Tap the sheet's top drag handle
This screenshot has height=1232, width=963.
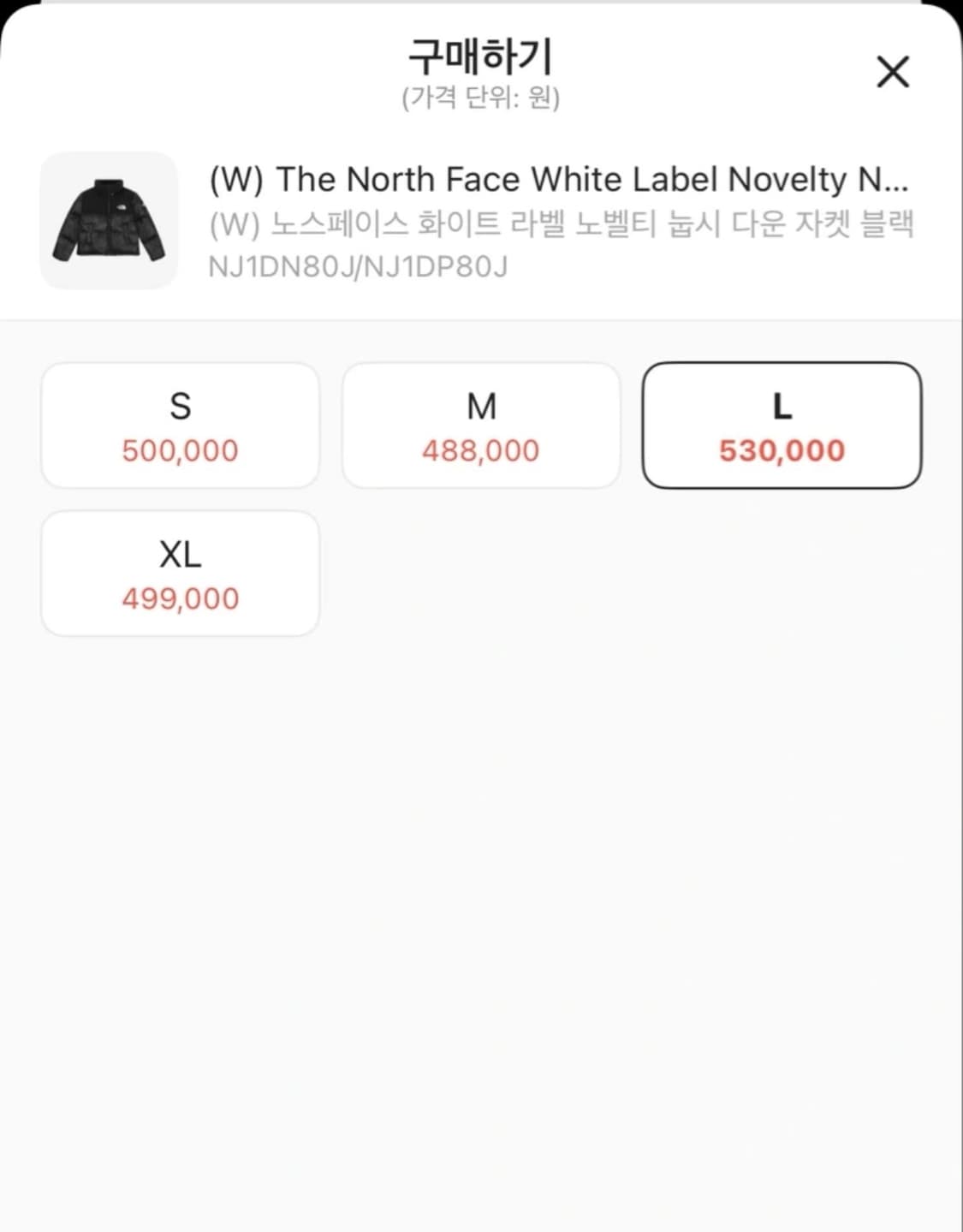pyautogui.click(x=481, y=3)
